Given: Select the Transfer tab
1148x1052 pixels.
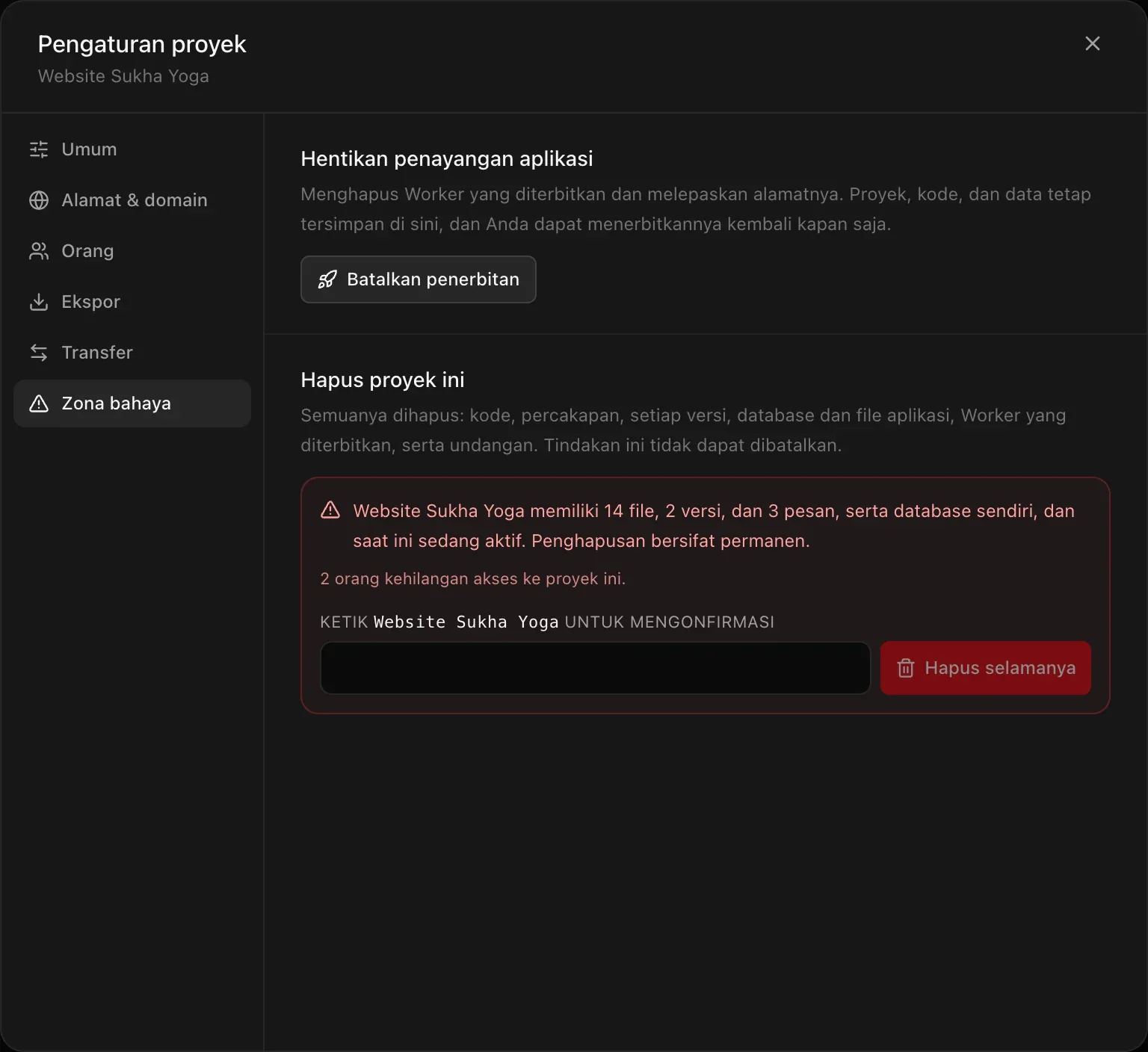Looking at the screenshot, I should coord(132,353).
